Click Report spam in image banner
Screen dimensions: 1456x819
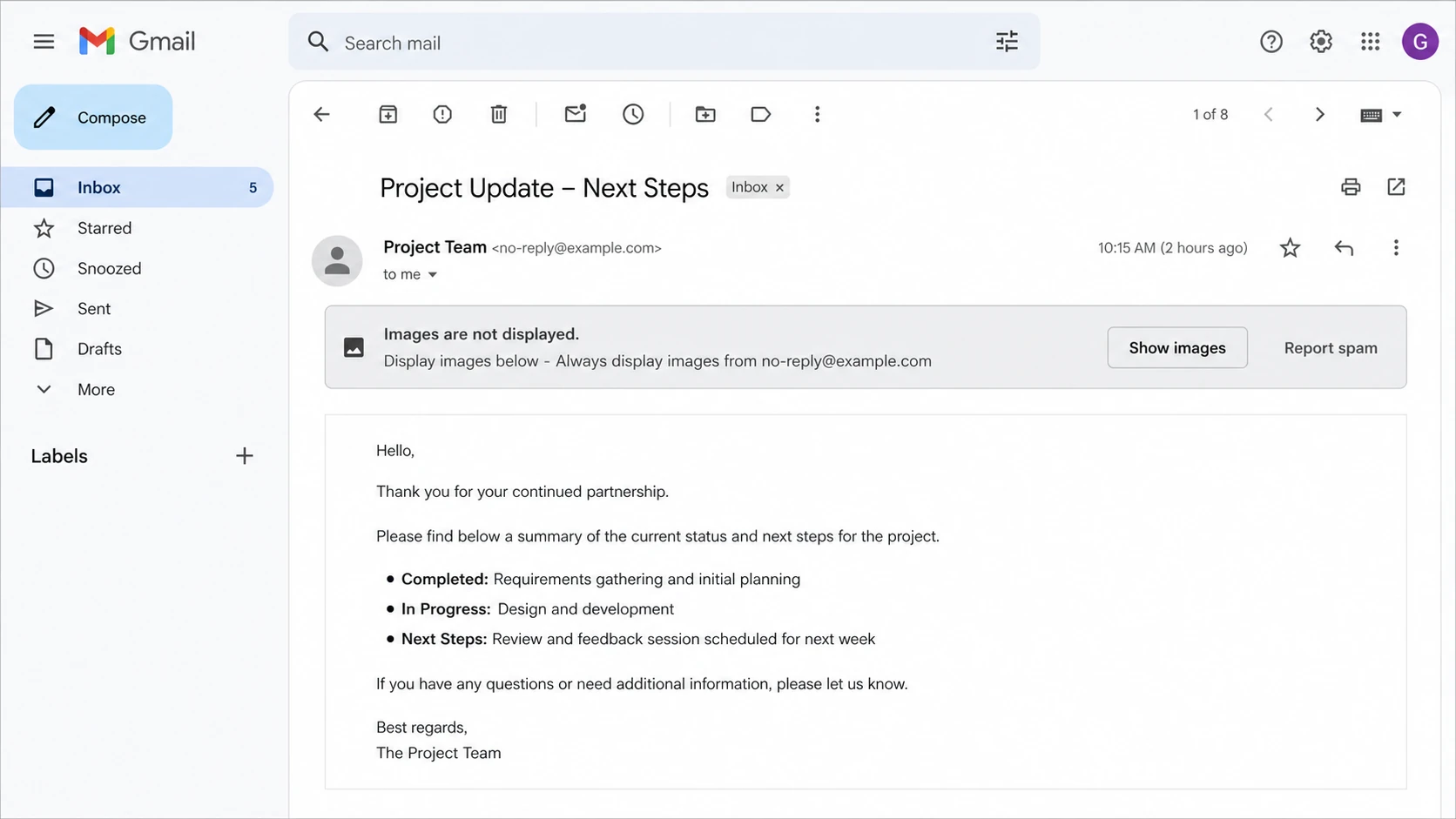click(1331, 348)
